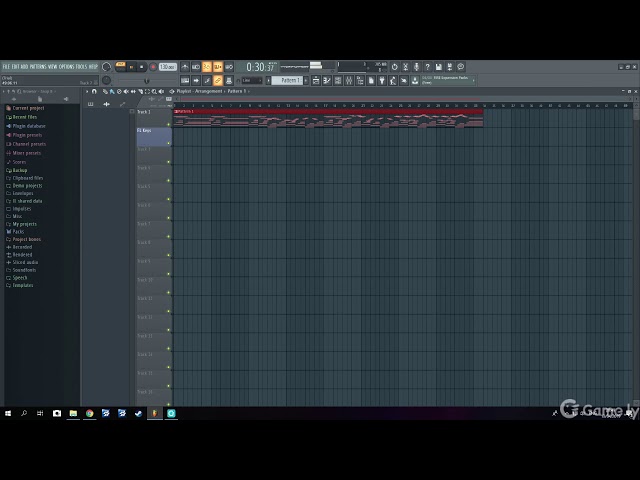Expand the Packs browser folder
The image size is (640, 480).
pyautogui.click(x=15, y=231)
